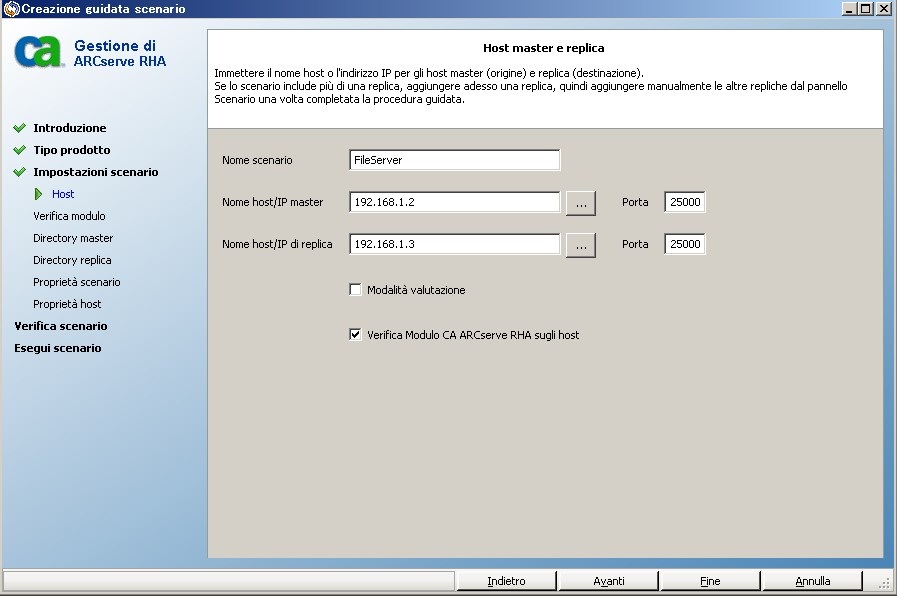This screenshot has width=897, height=596.
Task: Click the replica Porta field
Action: pos(685,244)
